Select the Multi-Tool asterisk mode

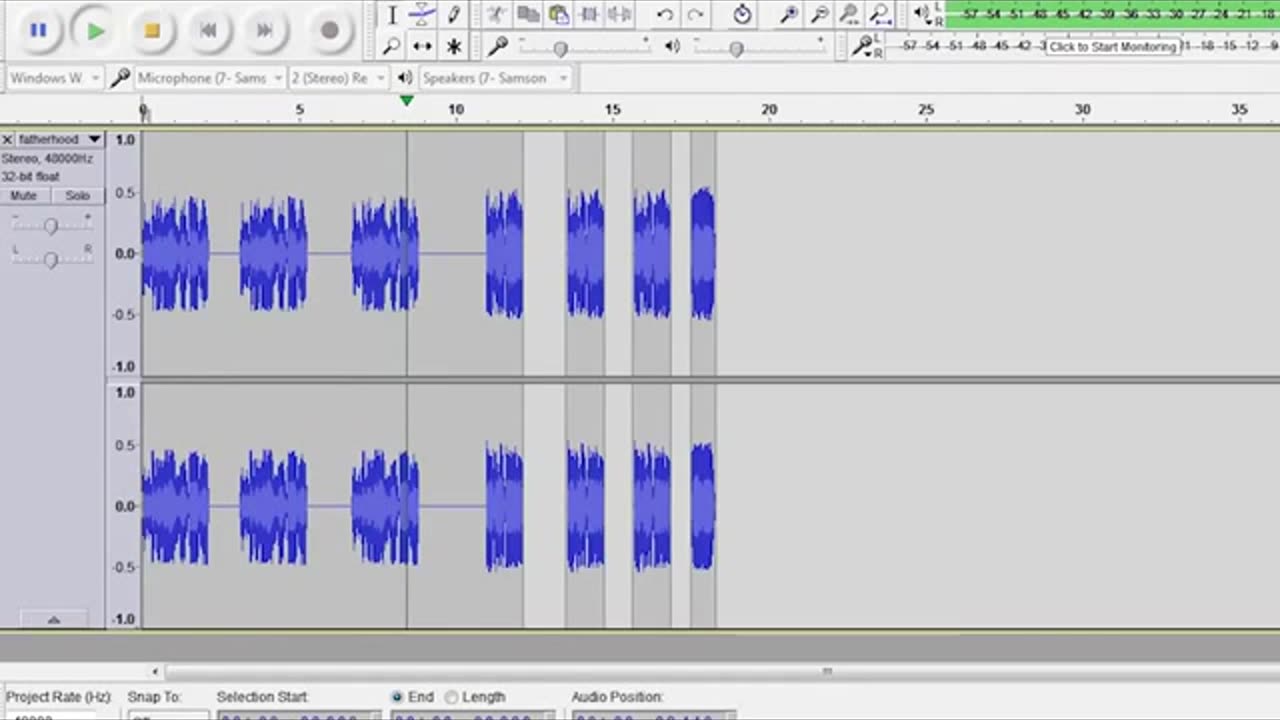[454, 46]
